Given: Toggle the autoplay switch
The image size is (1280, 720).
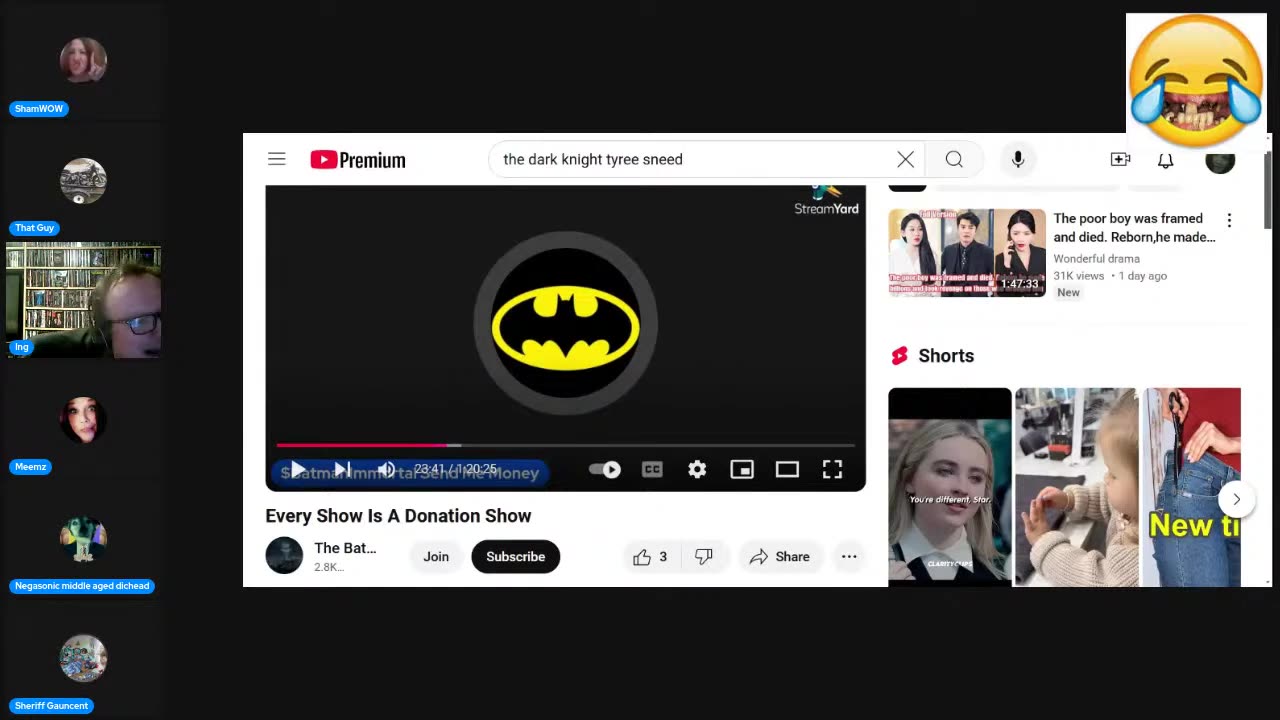Looking at the screenshot, I should (x=605, y=469).
